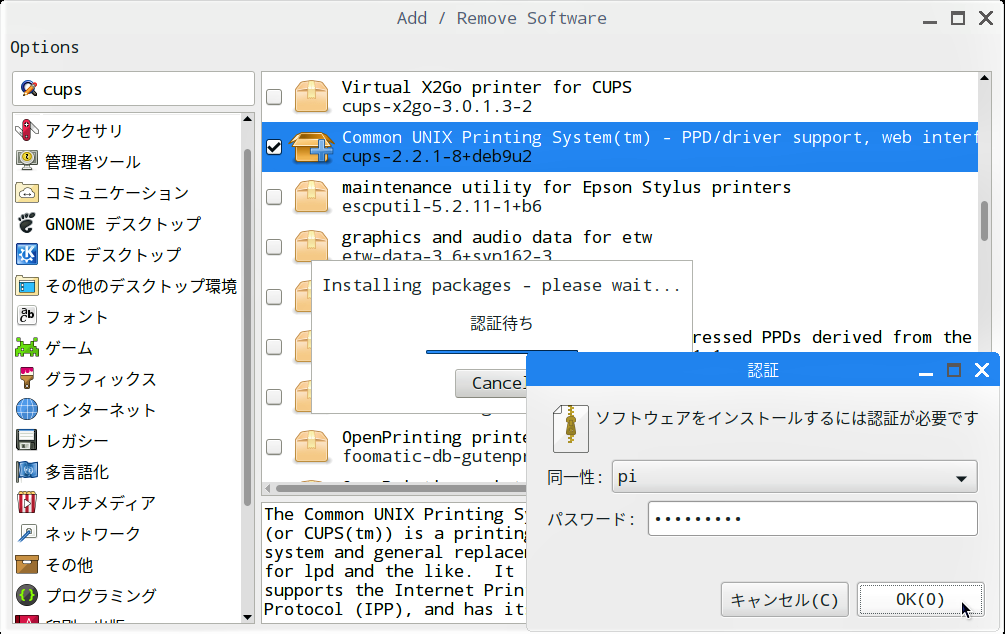Screen dimensions: 1005x634
Task: Tick the checkbox left of the PPDs row
Action: click(x=274, y=346)
